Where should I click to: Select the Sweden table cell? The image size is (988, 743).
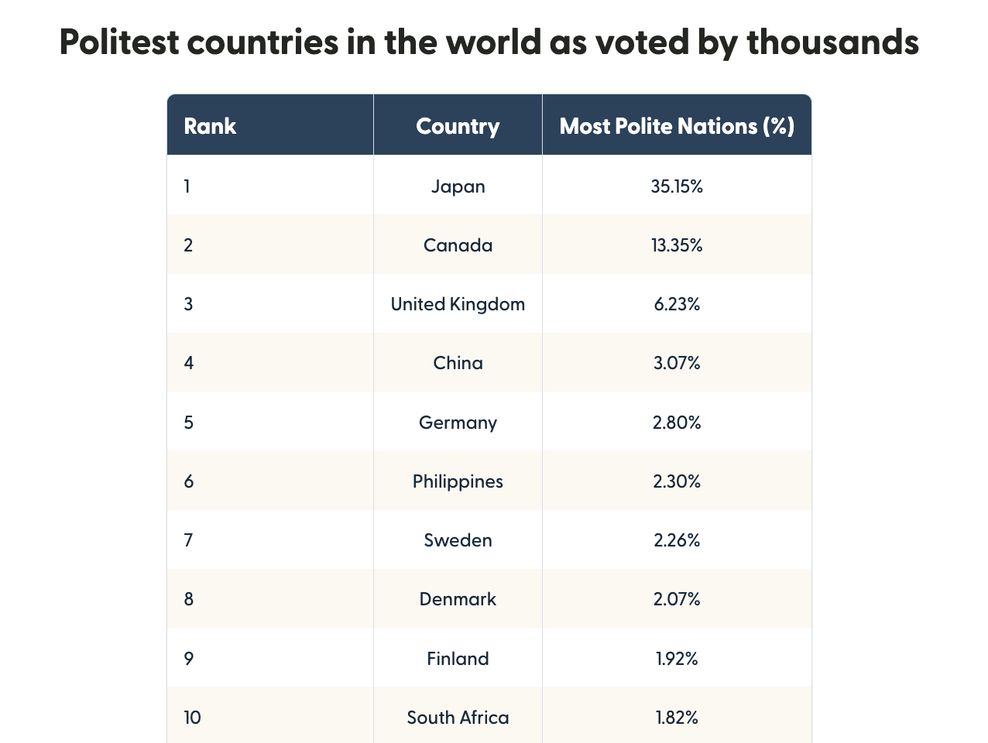click(x=458, y=540)
